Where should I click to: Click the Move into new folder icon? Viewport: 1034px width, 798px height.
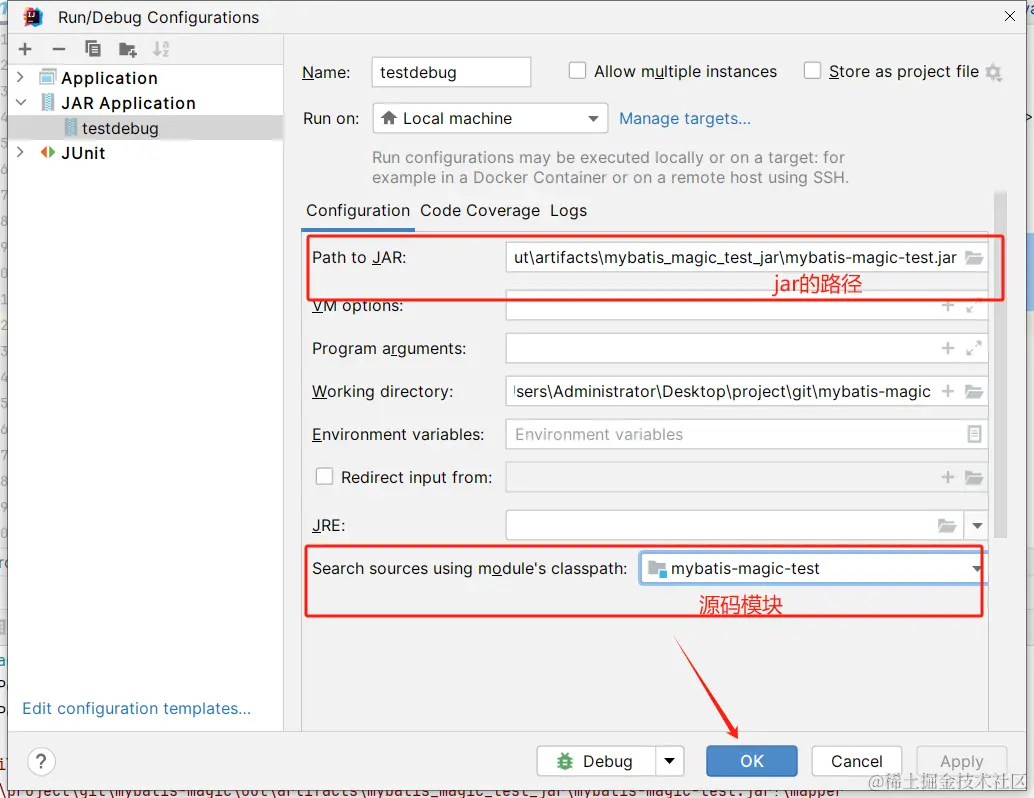[127, 49]
